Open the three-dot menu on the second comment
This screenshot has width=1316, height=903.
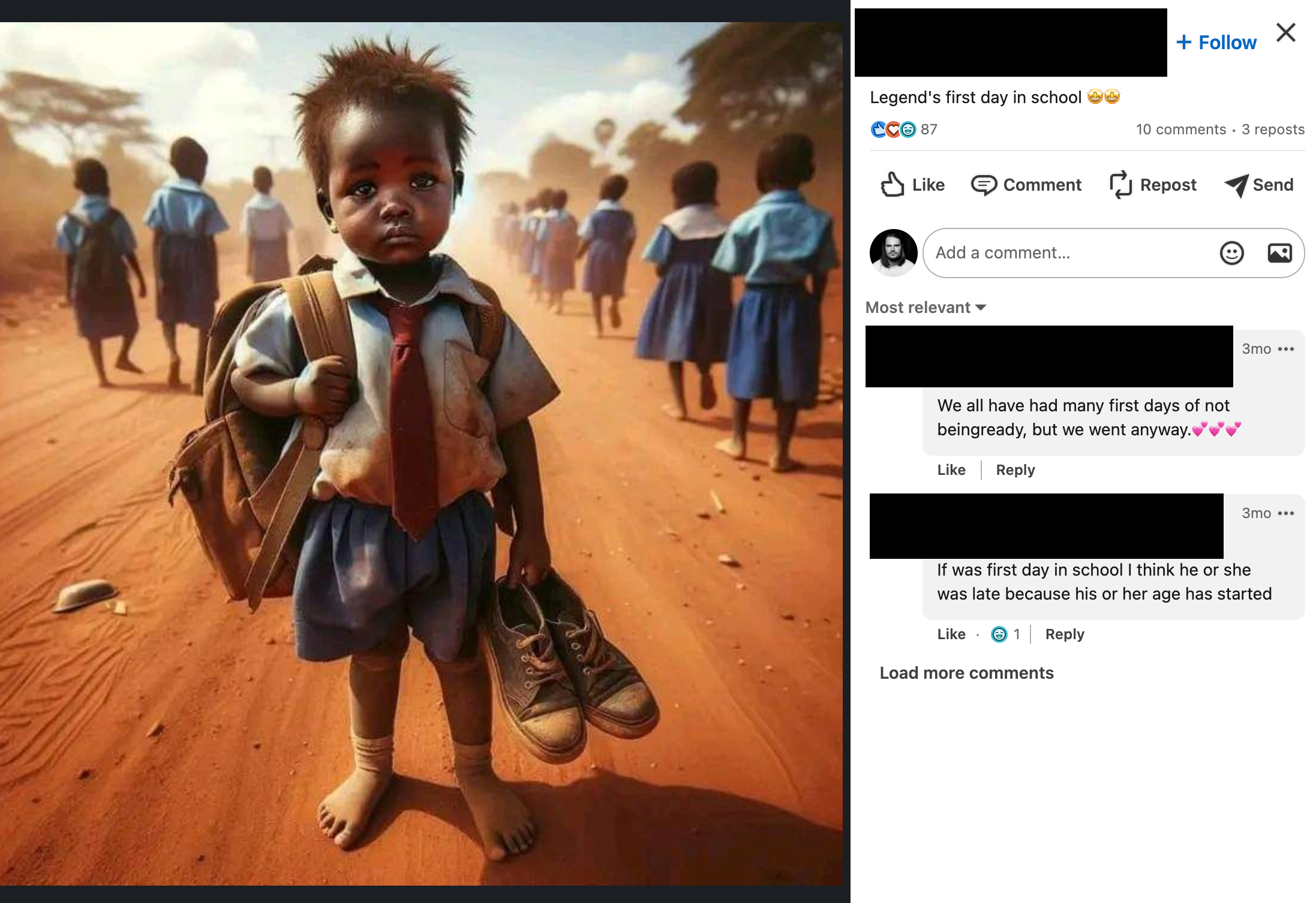[1285, 513]
